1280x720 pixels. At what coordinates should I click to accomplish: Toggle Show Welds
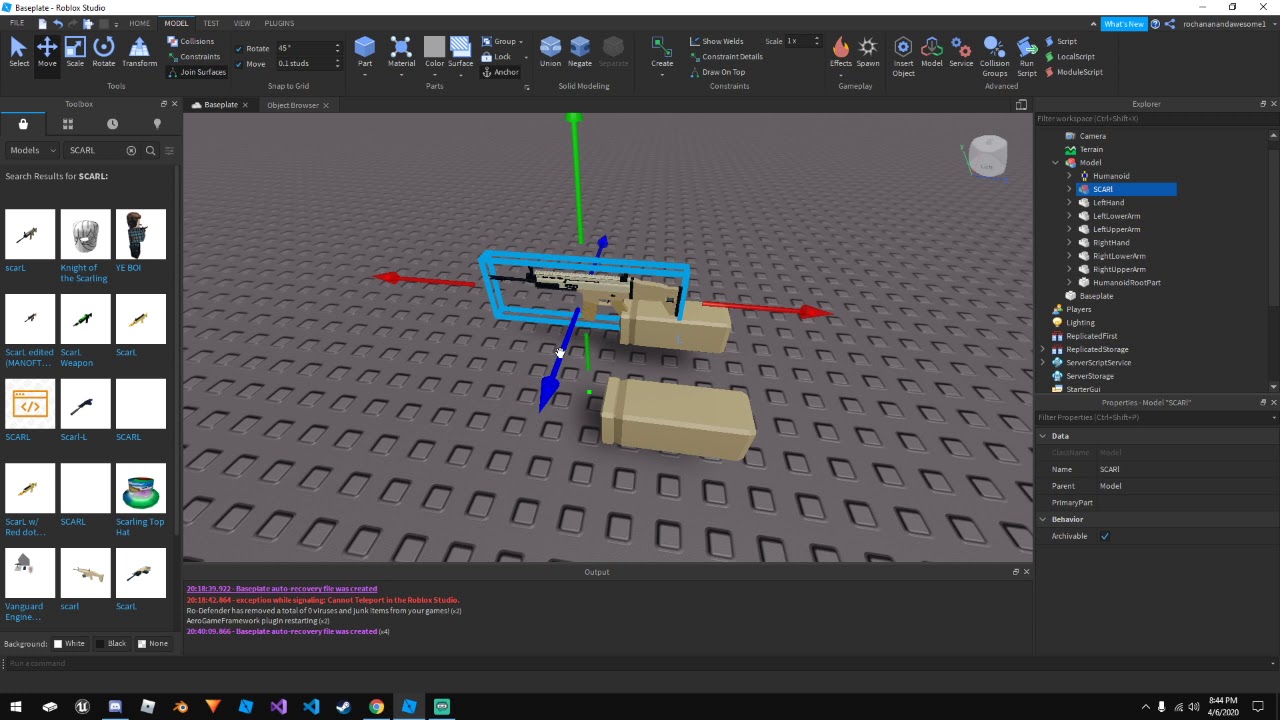(x=716, y=41)
